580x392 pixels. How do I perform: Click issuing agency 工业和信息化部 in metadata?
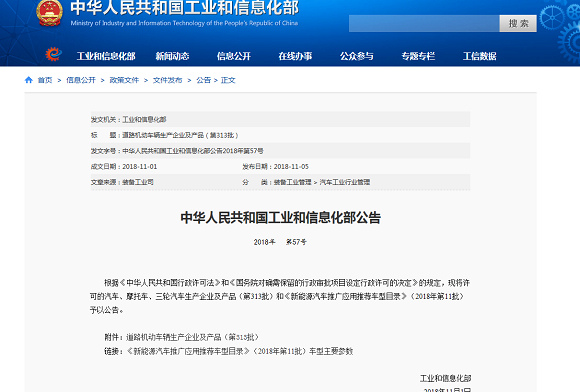pyautogui.click(x=144, y=119)
